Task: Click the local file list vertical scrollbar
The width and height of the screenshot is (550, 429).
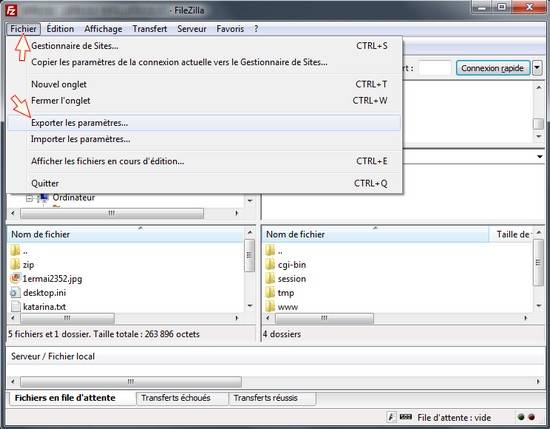Action: click(250, 269)
